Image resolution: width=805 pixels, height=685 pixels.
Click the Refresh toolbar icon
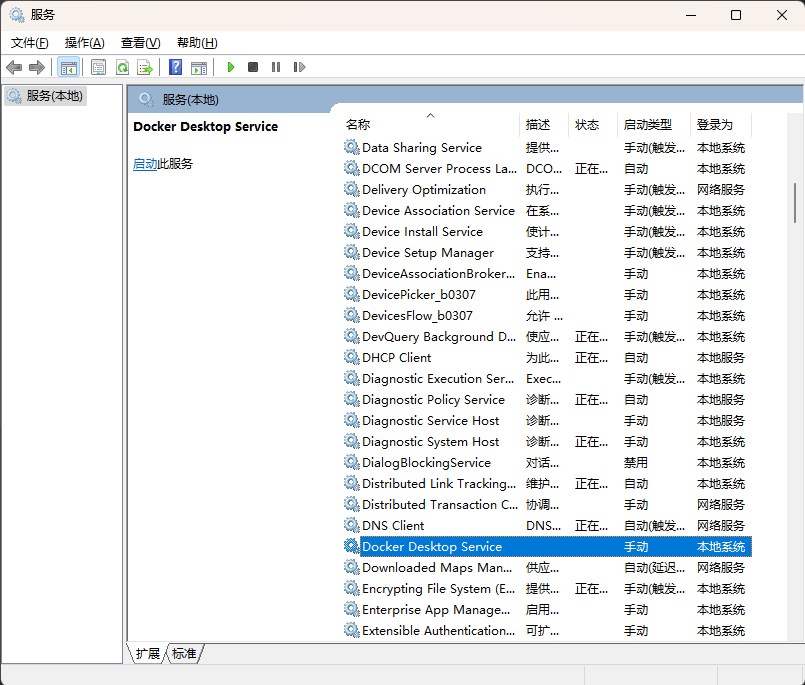click(x=122, y=67)
